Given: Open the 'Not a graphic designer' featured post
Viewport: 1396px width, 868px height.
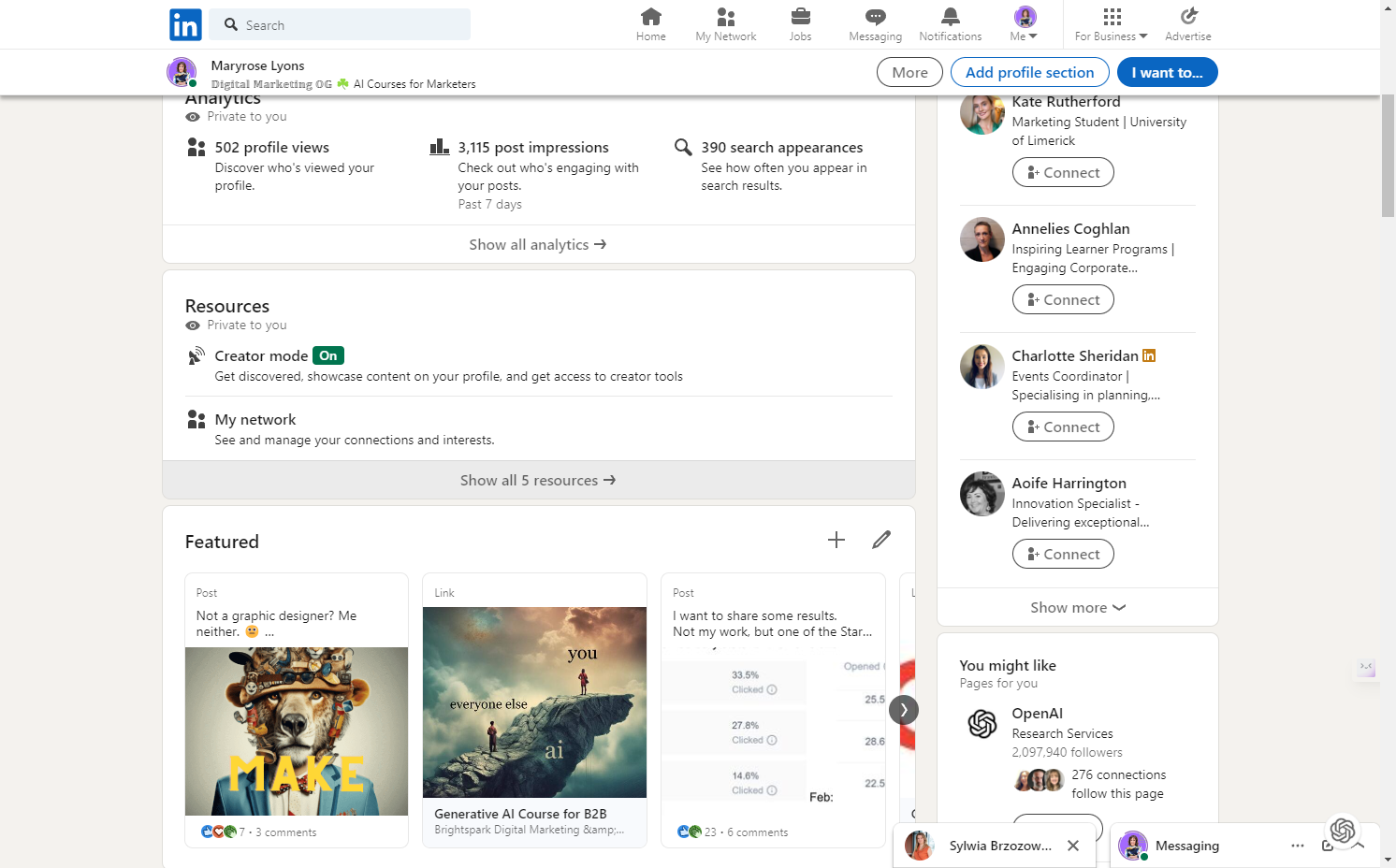Looking at the screenshot, I should pyautogui.click(x=297, y=710).
